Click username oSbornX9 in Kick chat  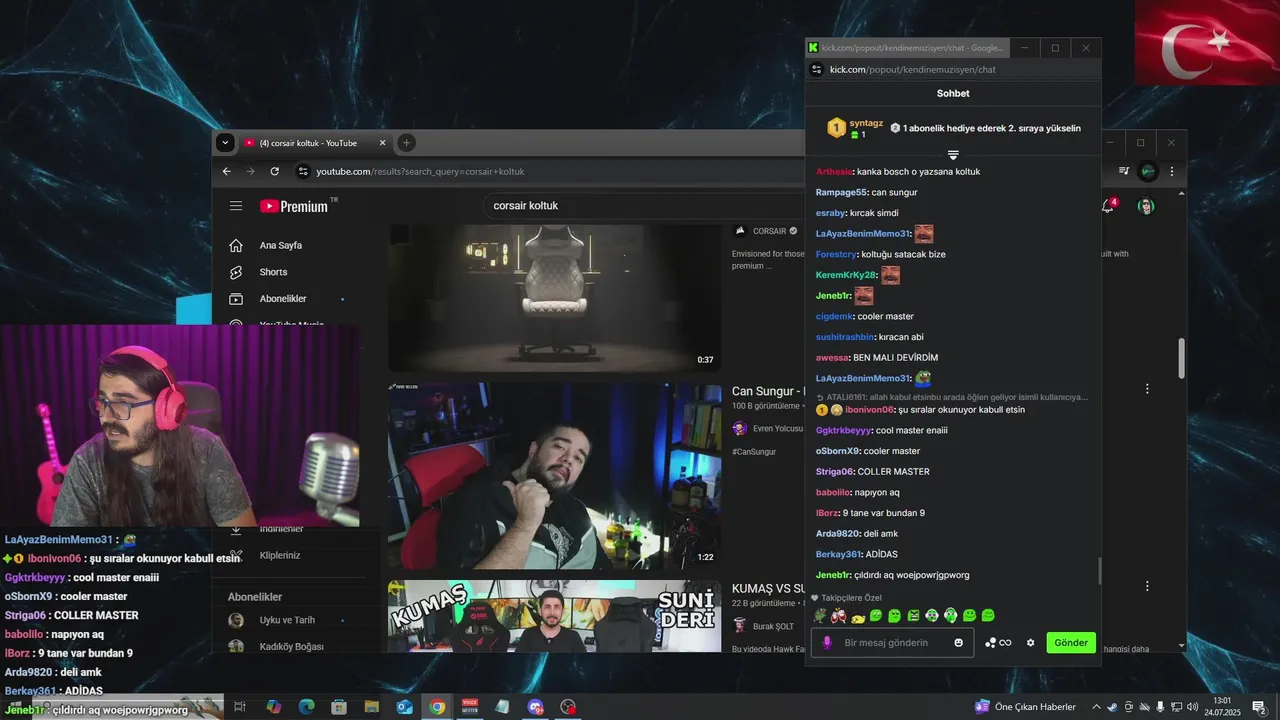[838, 451]
